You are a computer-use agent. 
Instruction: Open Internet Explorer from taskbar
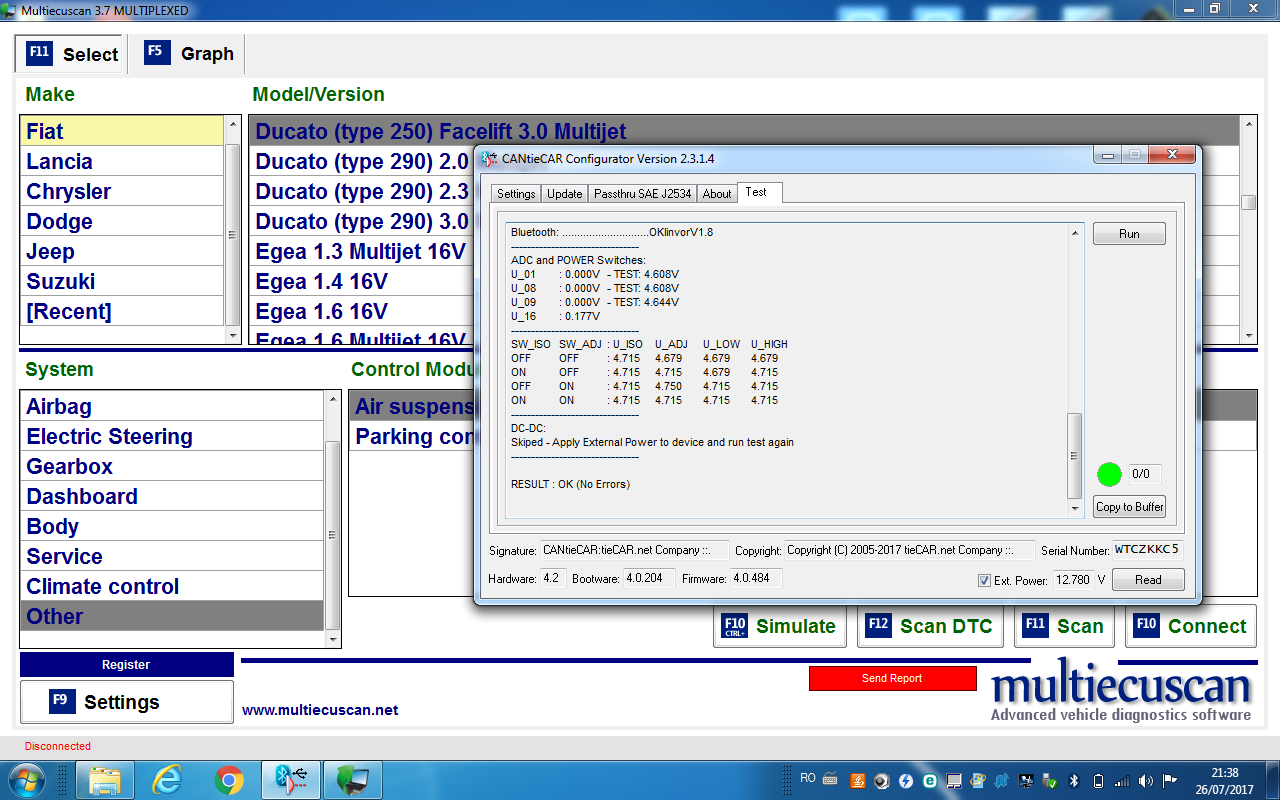(166, 779)
